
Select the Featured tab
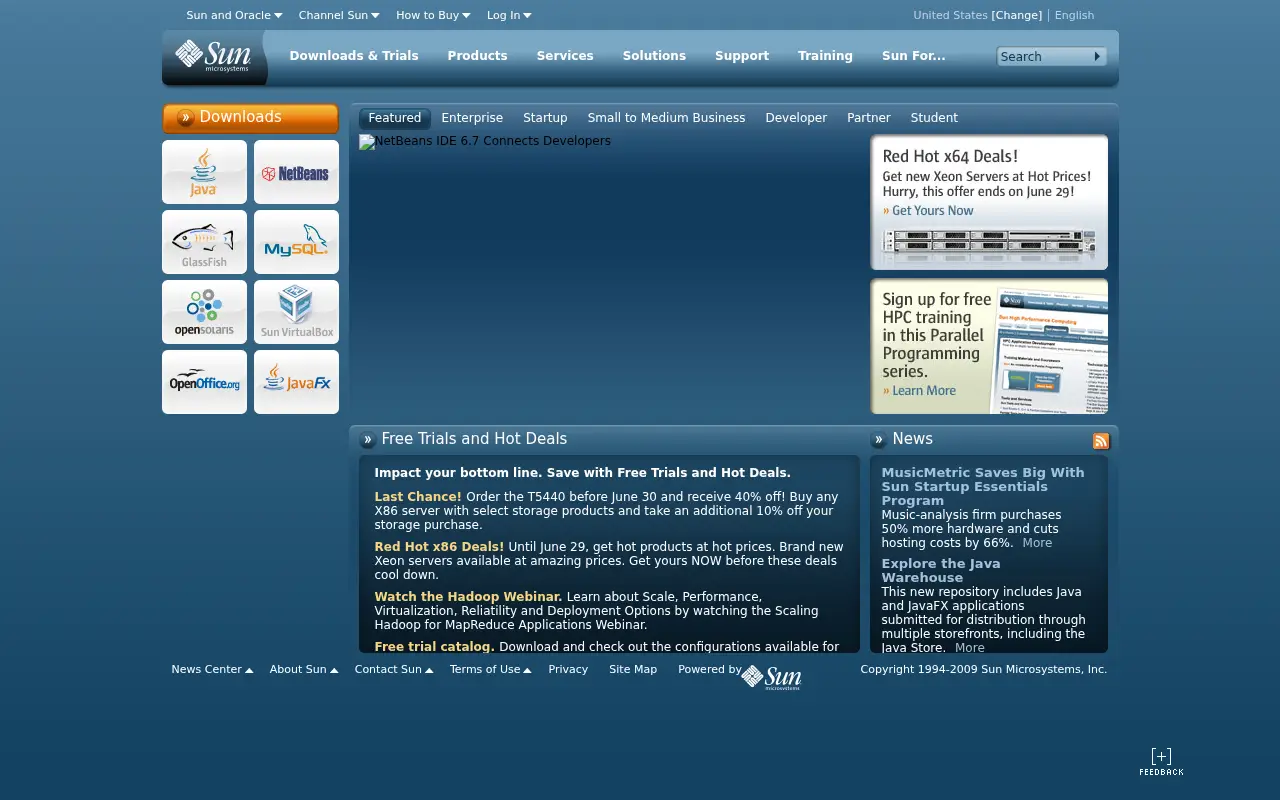coord(395,118)
